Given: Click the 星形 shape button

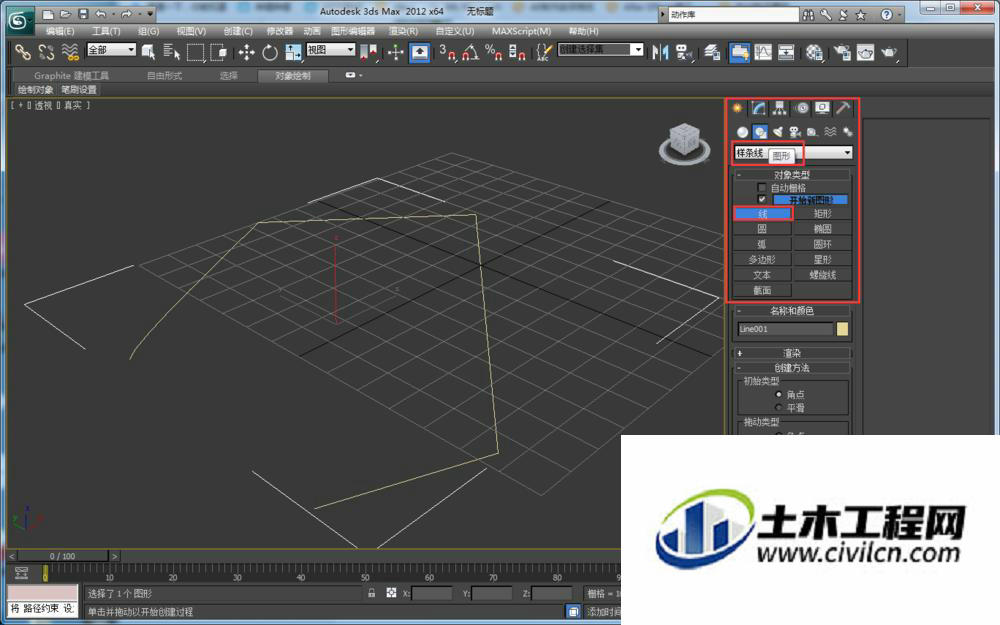Looking at the screenshot, I should pos(823,259).
